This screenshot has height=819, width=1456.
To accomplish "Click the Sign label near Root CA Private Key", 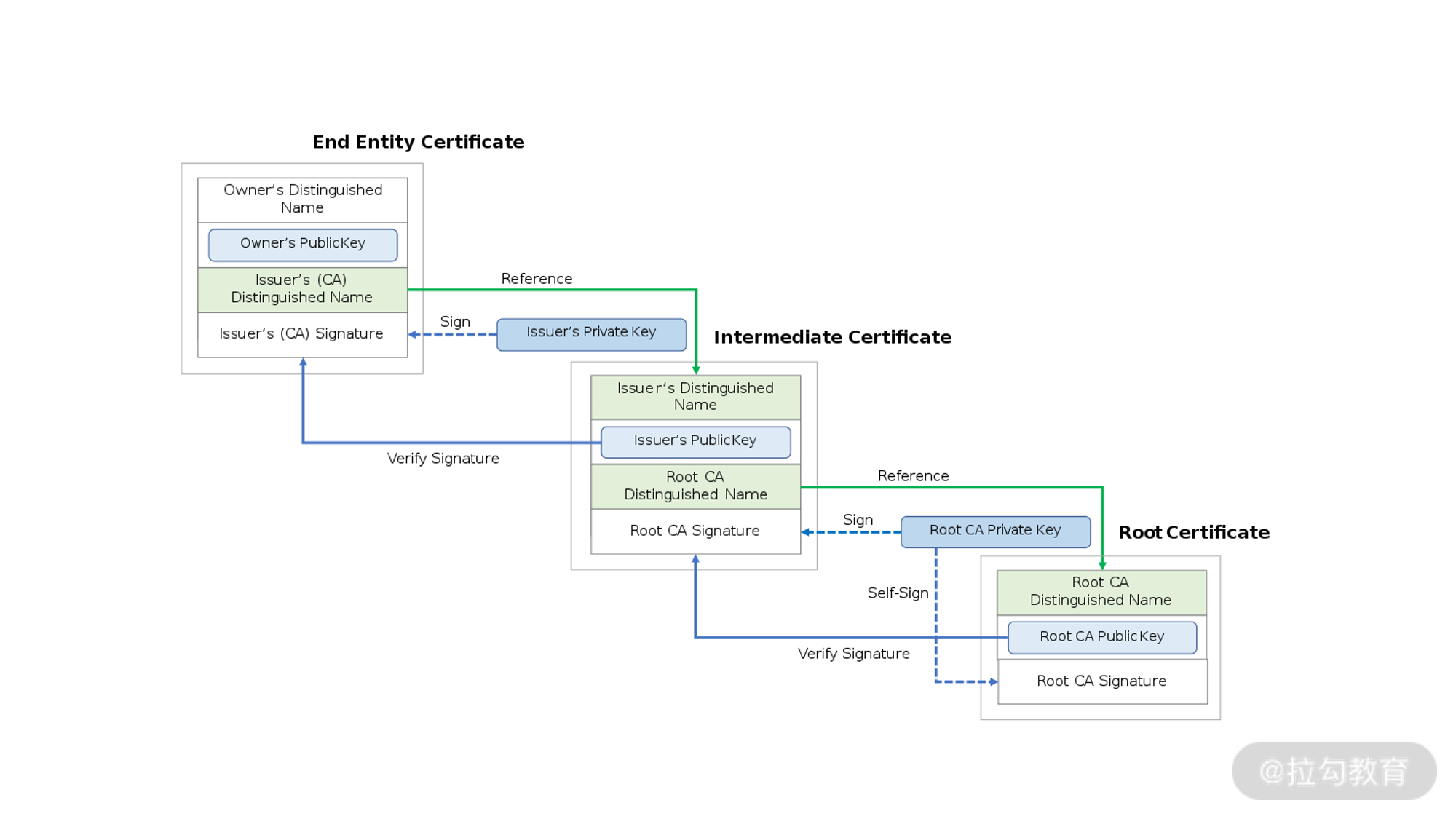I will (858, 520).
